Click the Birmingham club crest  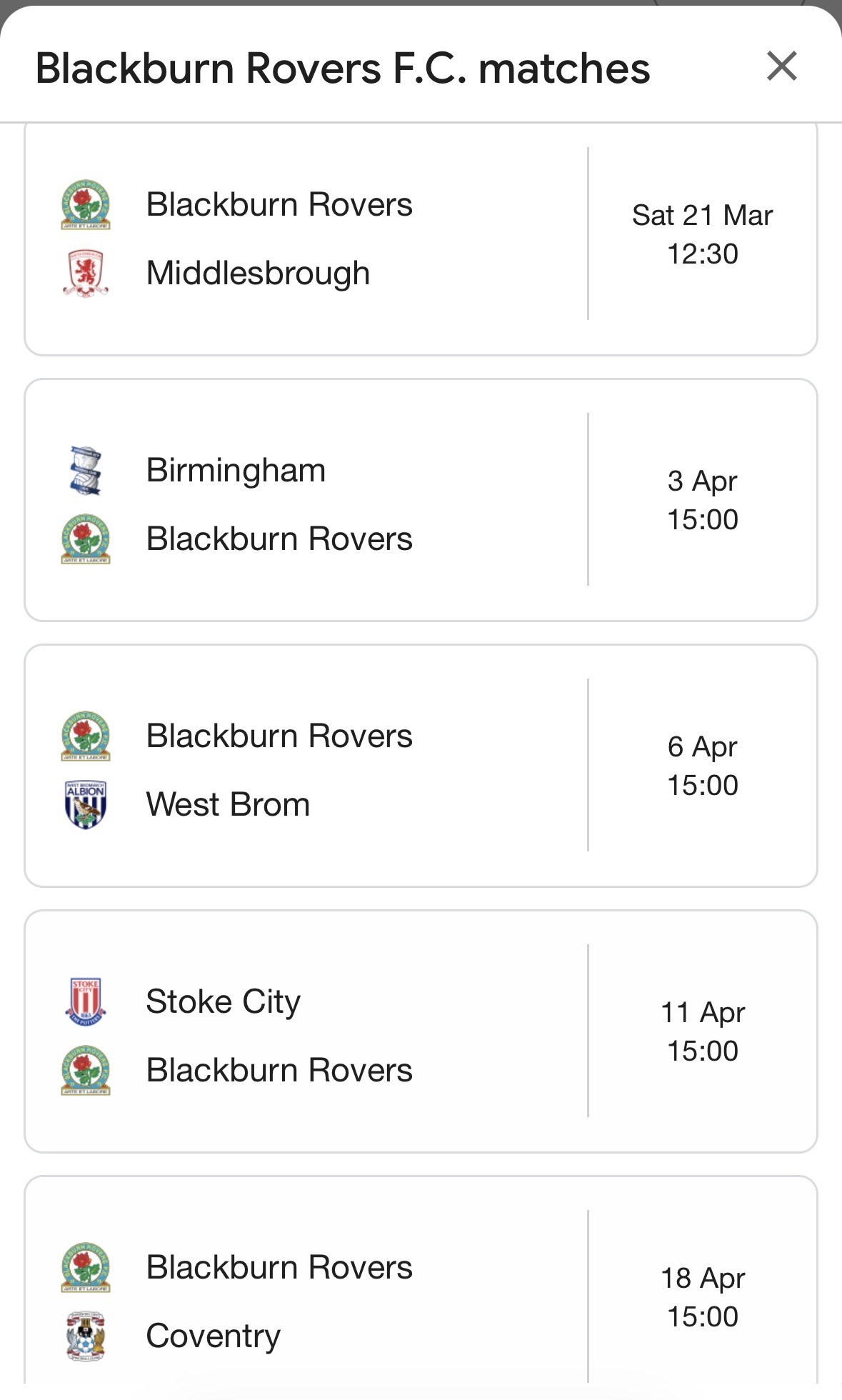pyautogui.click(x=86, y=471)
